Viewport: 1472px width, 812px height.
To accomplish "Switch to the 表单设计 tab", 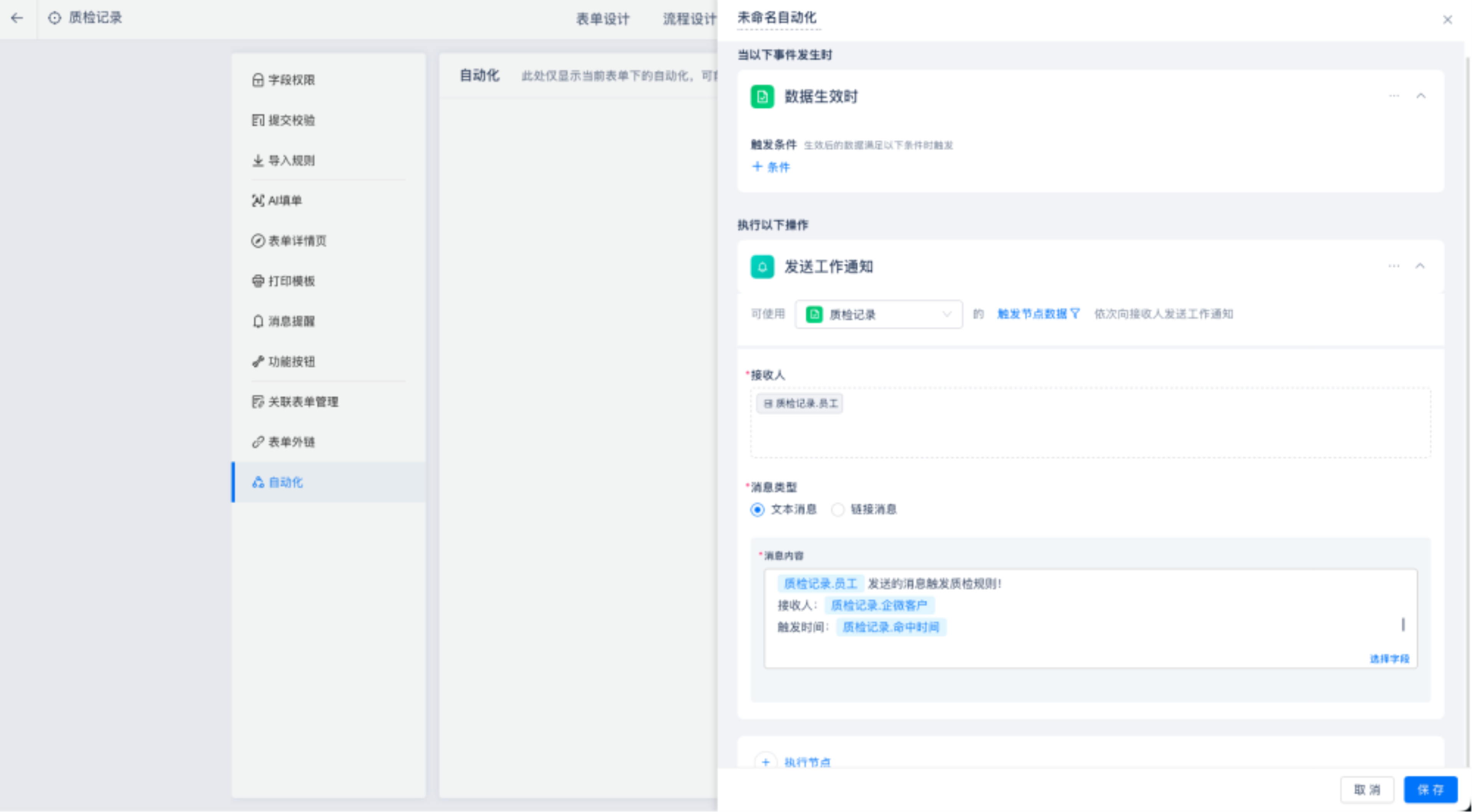I will [602, 19].
